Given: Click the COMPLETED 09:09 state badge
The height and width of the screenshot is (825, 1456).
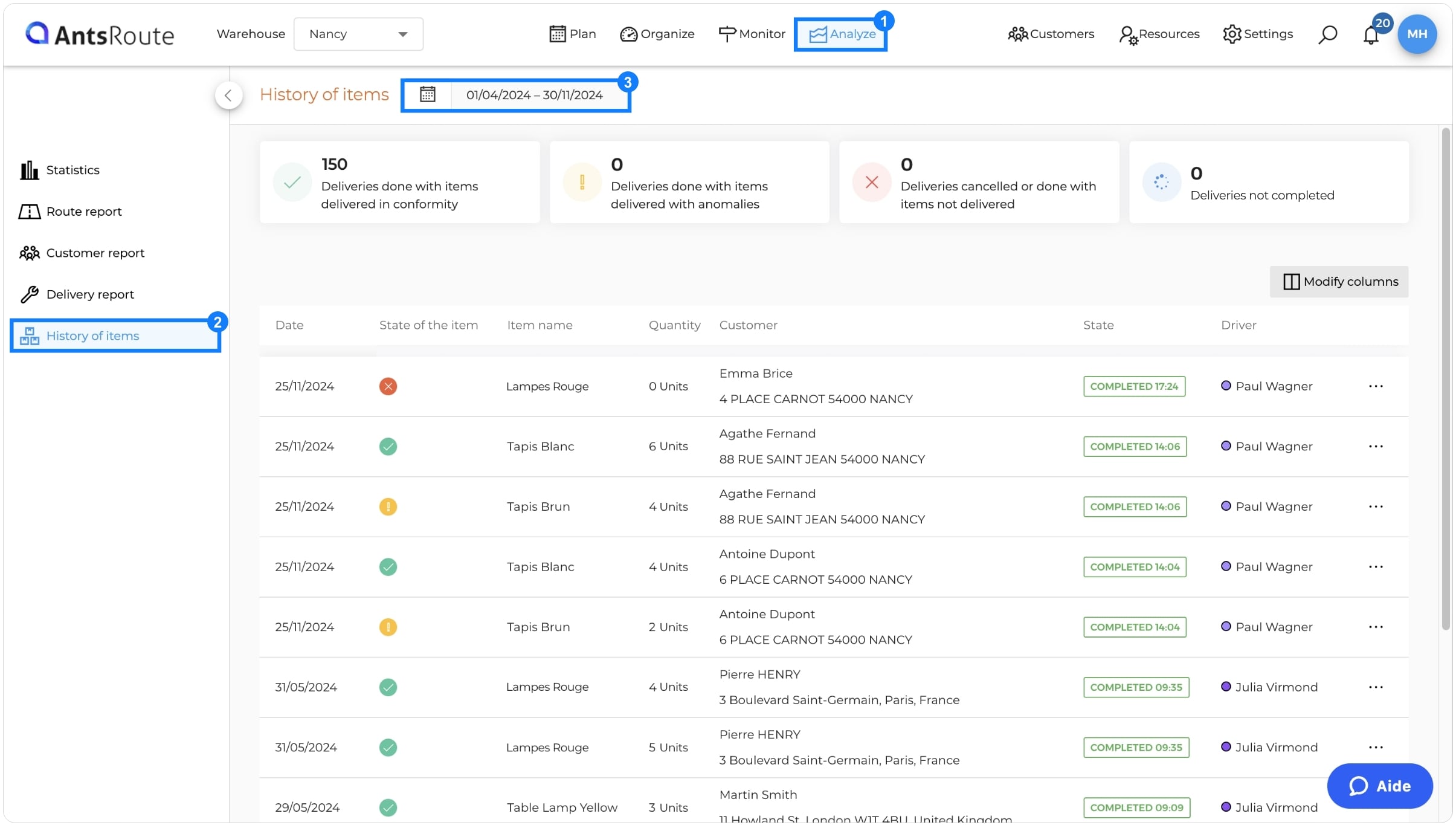Looking at the screenshot, I should tap(1136, 807).
